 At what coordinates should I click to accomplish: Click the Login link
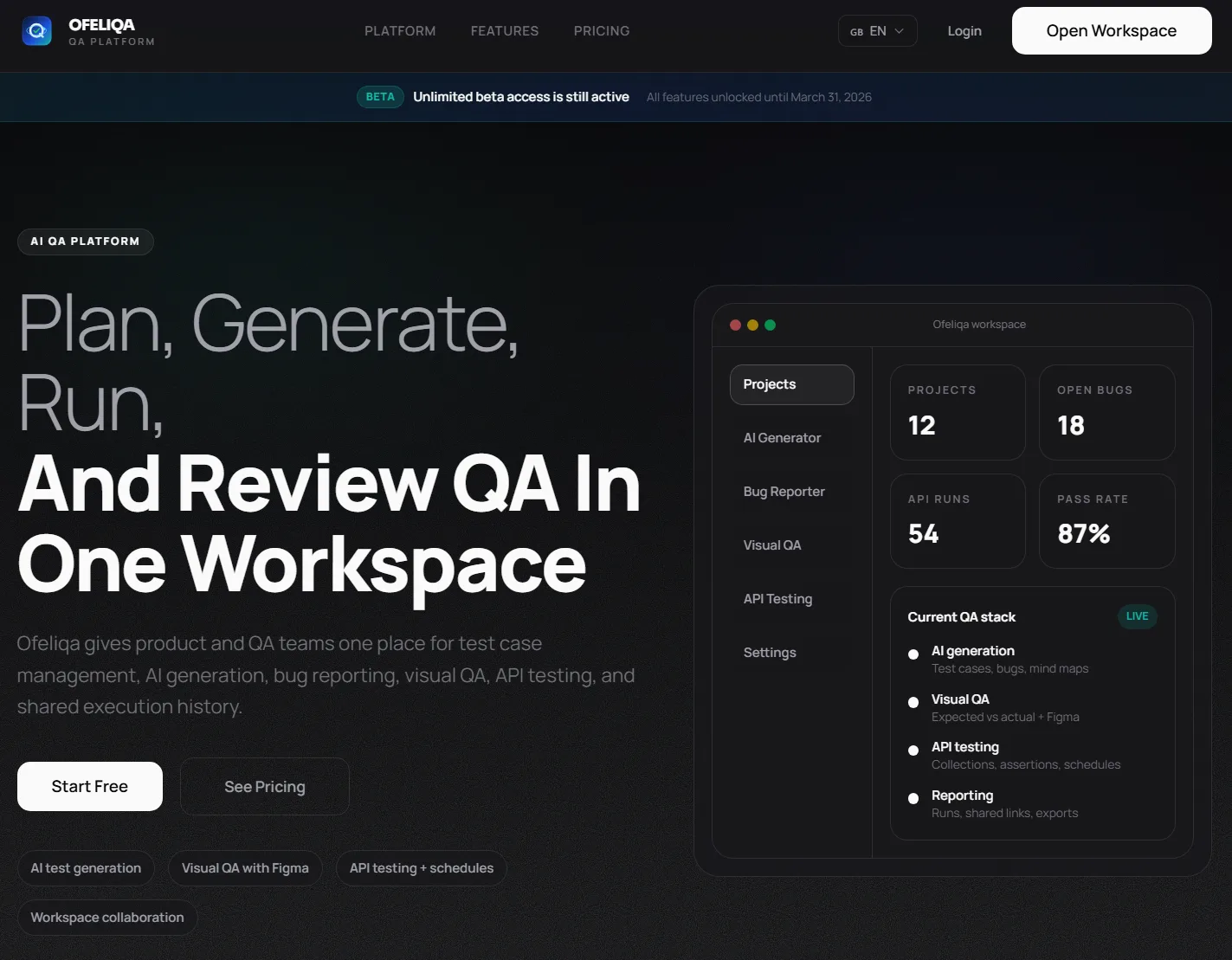pyautogui.click(x=964, y=30)
